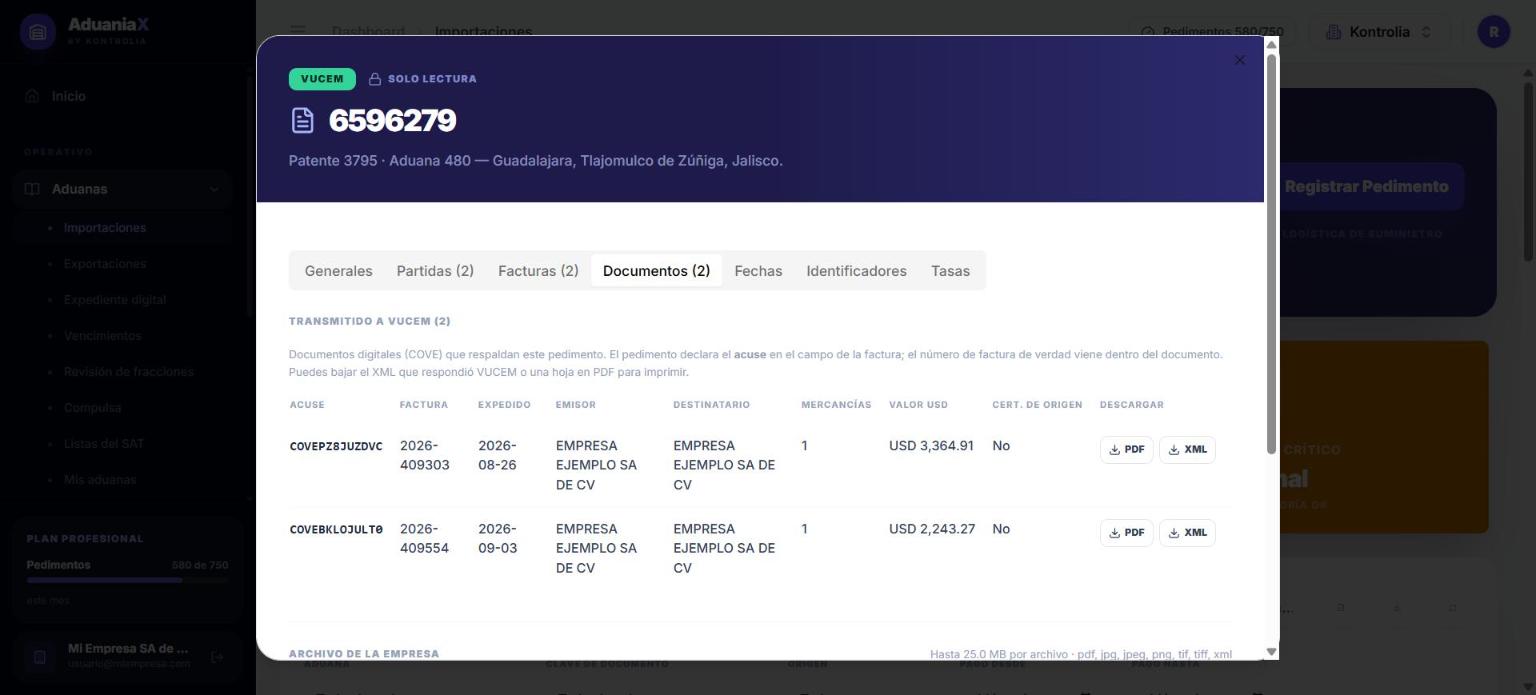This screenshot has height=695, width=1536.
Task: Close the pedimento detail dialog
Action: click(1240, 60)
